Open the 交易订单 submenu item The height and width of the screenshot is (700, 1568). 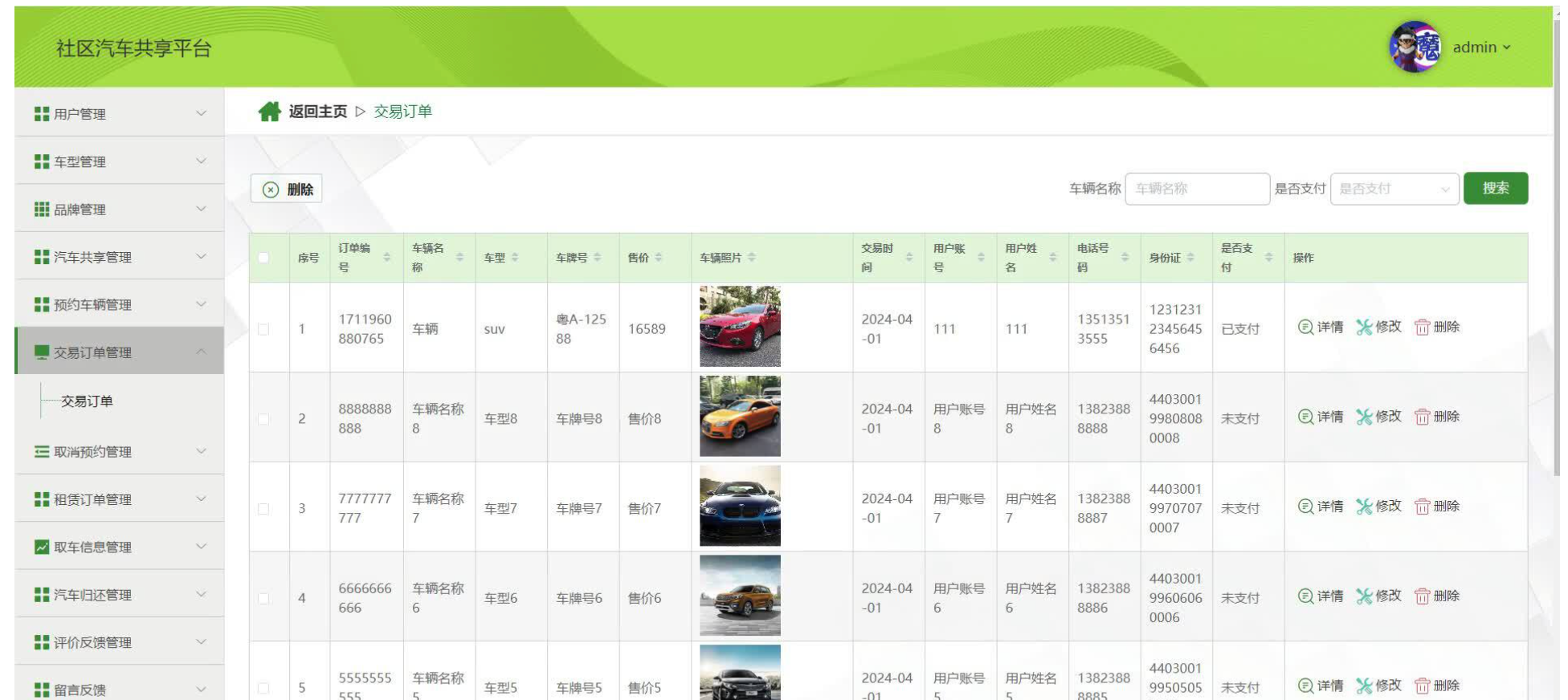[x=87, y=401]
